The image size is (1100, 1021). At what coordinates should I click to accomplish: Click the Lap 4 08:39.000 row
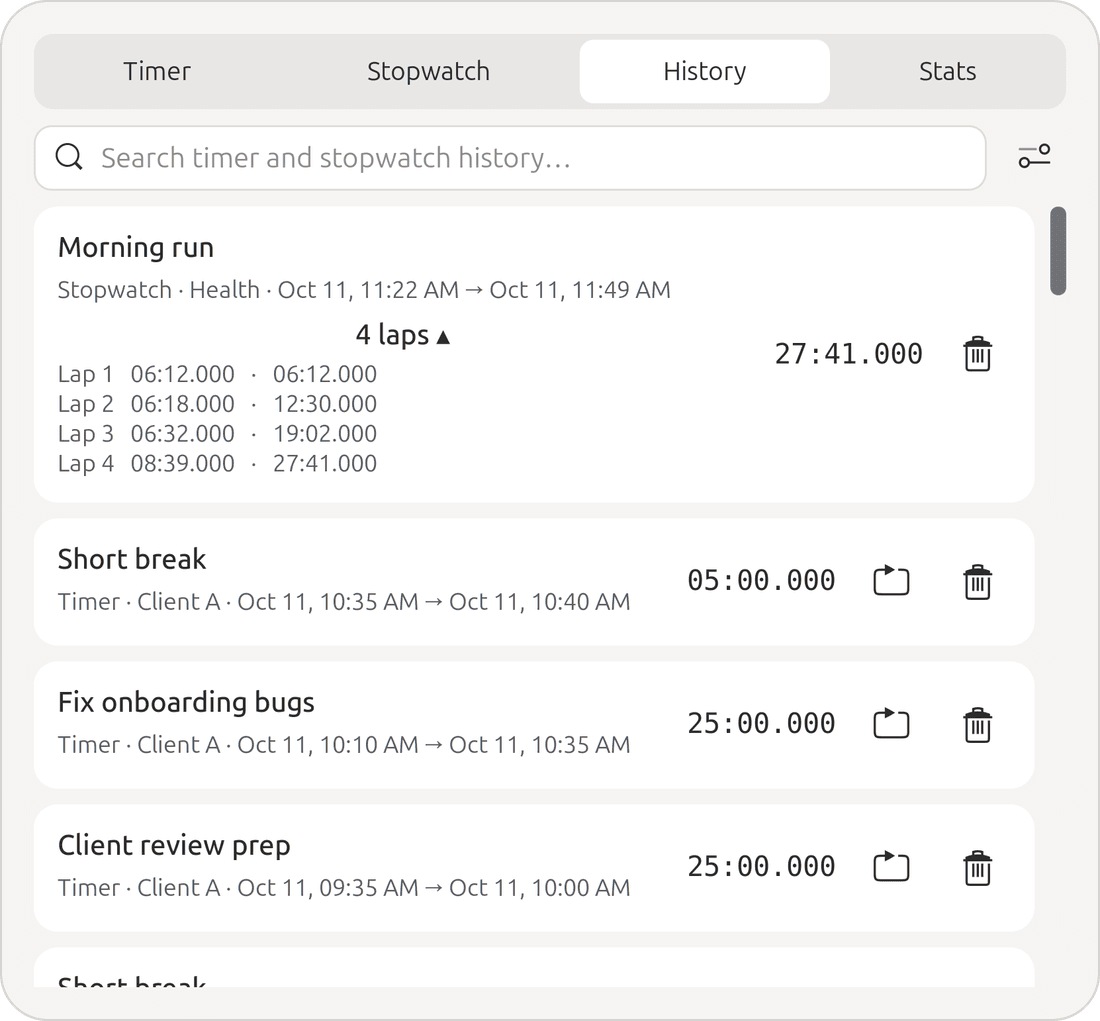tap(217, 464)
